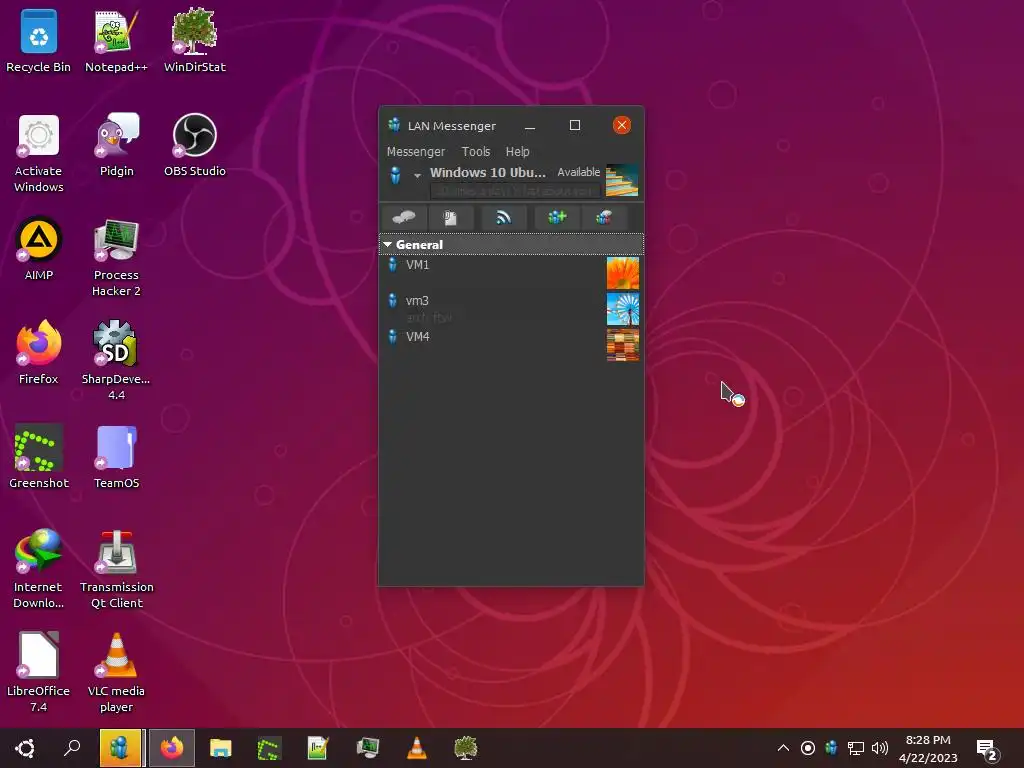
Task: Show hidden tray icons chevron
Action: click(783, 748)
